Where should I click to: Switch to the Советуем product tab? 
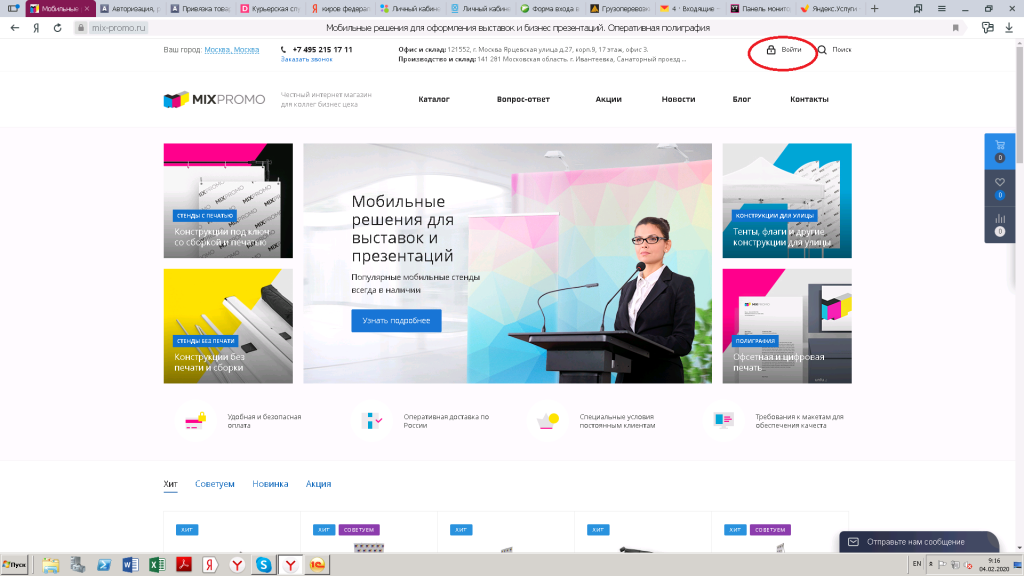click(x=215, y=484)
